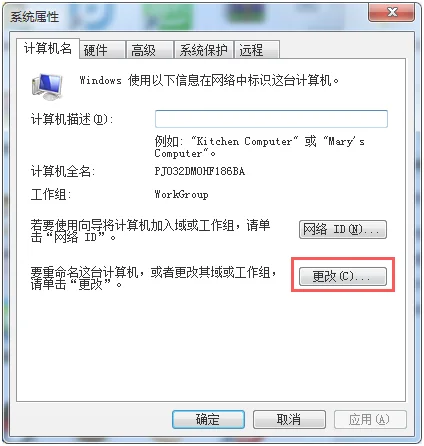
Task: Select the 系统保护 tab
Action: [204, 50]
